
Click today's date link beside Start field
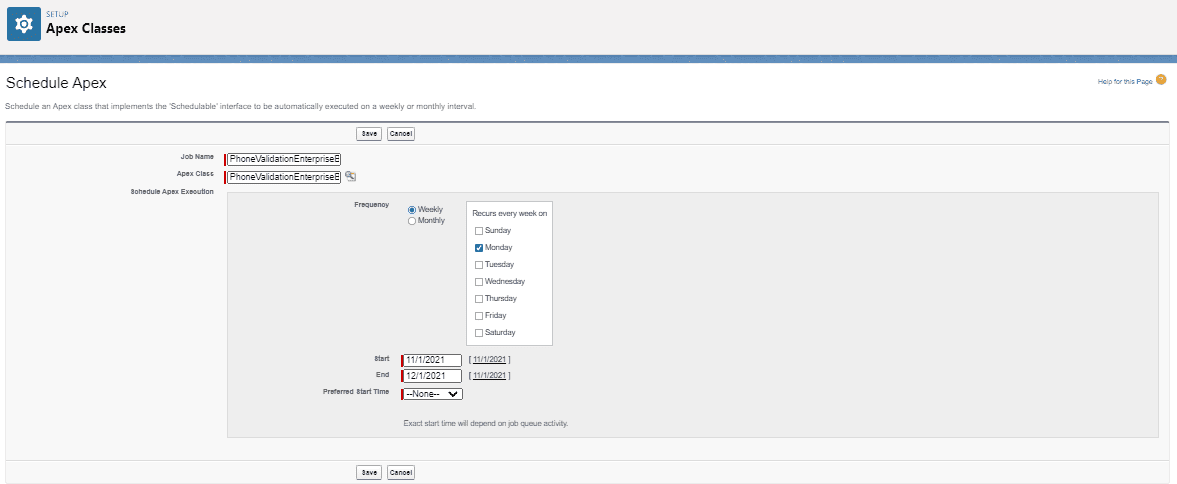pyautogui.click(x=490, y=360)
